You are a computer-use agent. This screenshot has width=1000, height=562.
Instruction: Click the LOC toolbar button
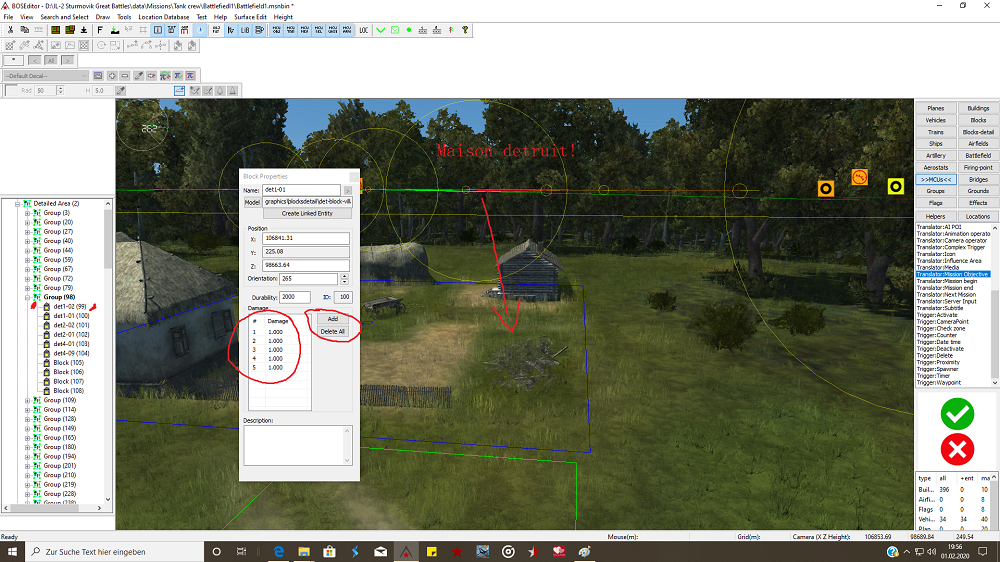(364, 30)
